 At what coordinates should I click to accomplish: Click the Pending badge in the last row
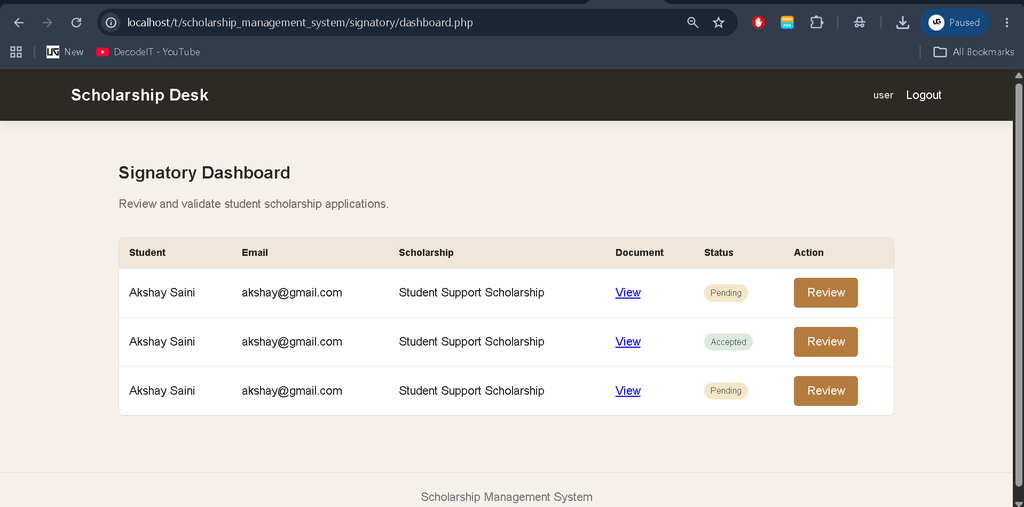[x=726, y=391]
